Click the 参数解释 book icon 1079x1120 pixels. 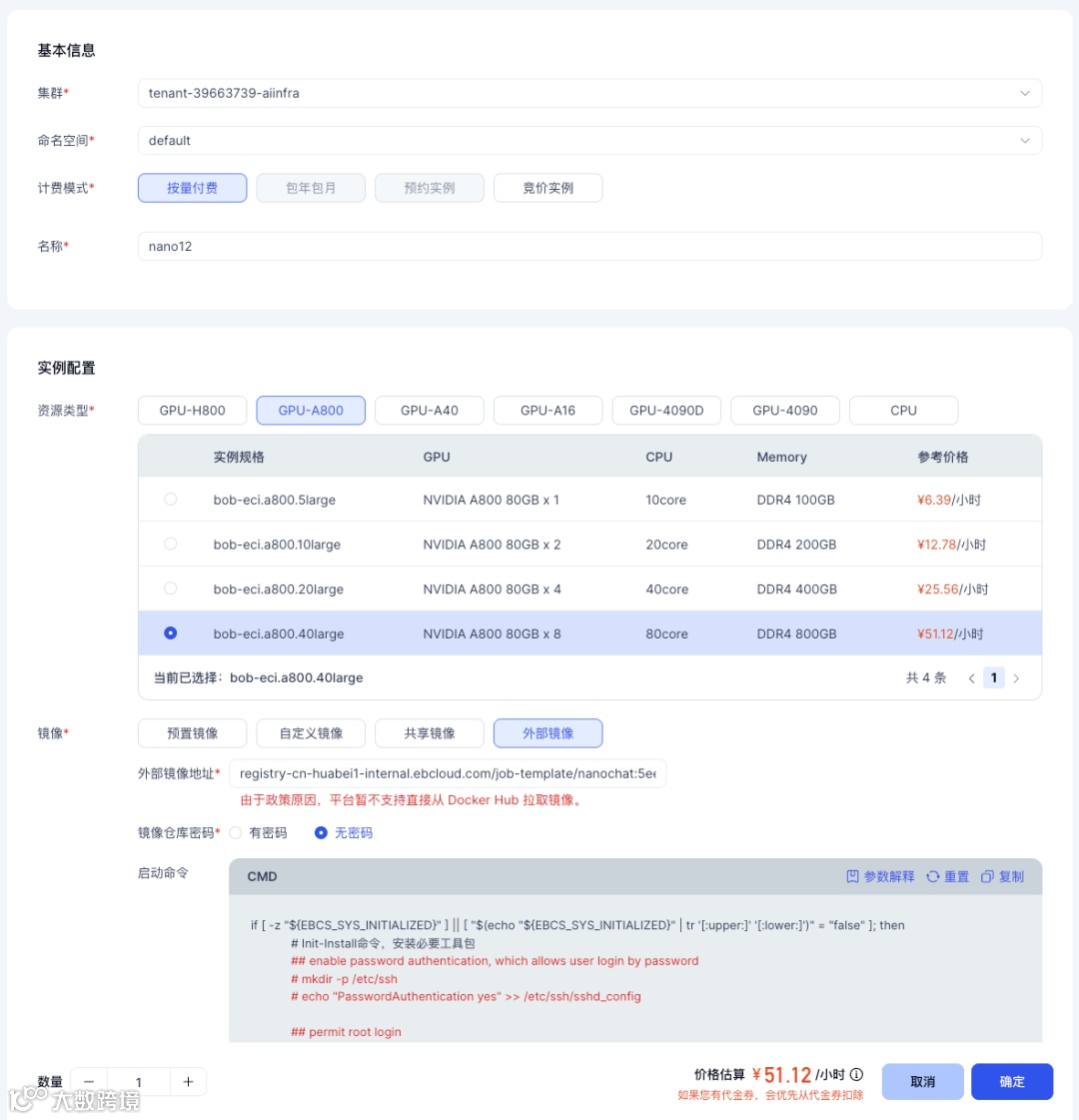(x=852, y=876)
